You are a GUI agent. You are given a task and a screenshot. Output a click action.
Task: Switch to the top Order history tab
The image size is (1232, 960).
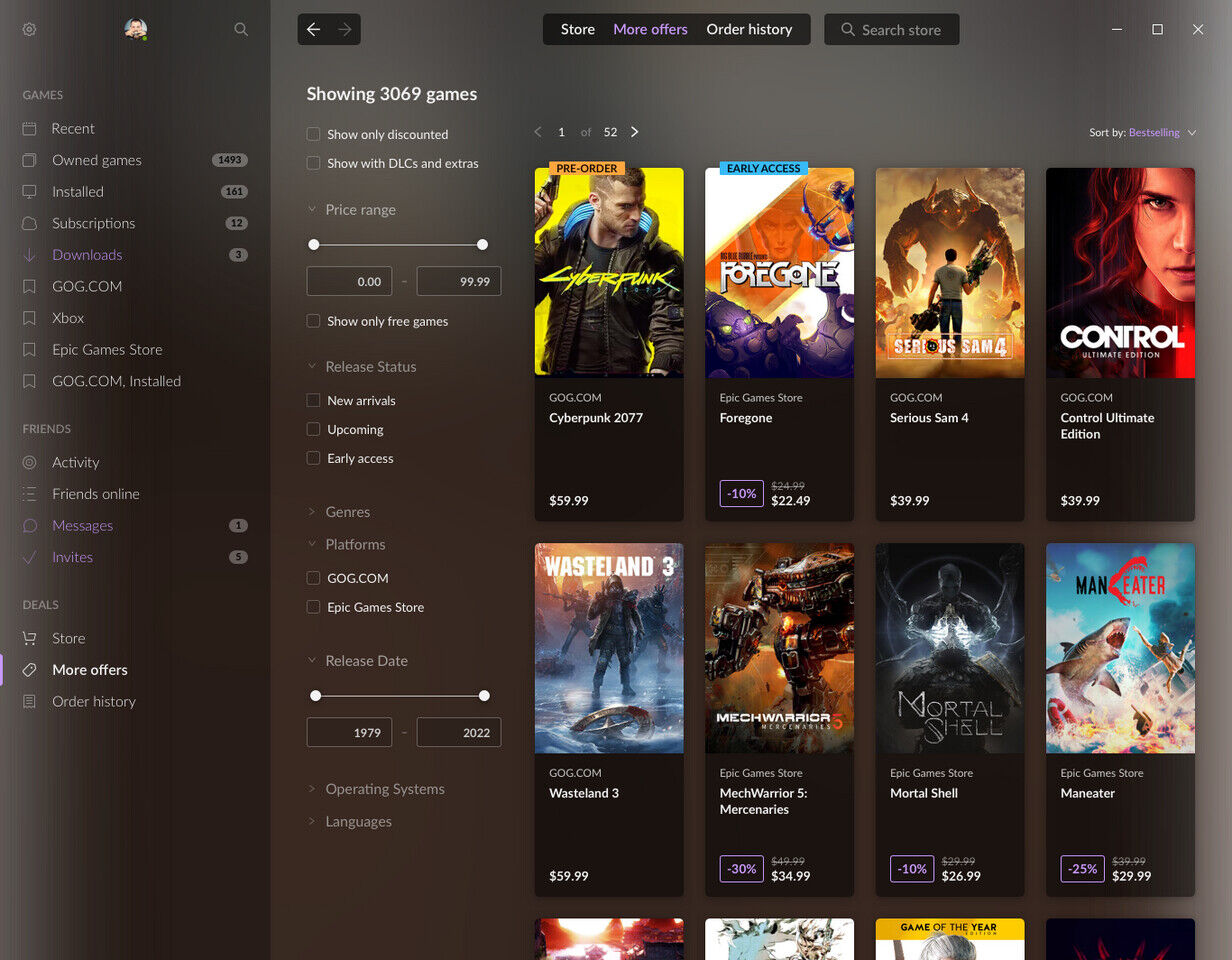tap(749, 30)
